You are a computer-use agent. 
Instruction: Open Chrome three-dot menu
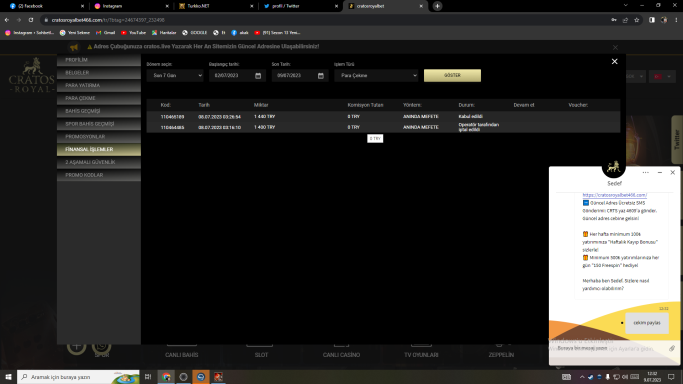pyautogui.click(x=676, y=20)
